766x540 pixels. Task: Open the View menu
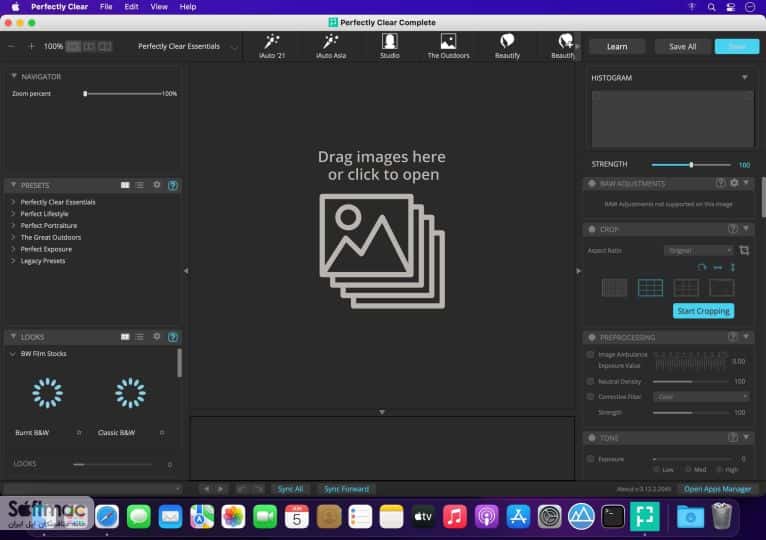tap(159, 7)
